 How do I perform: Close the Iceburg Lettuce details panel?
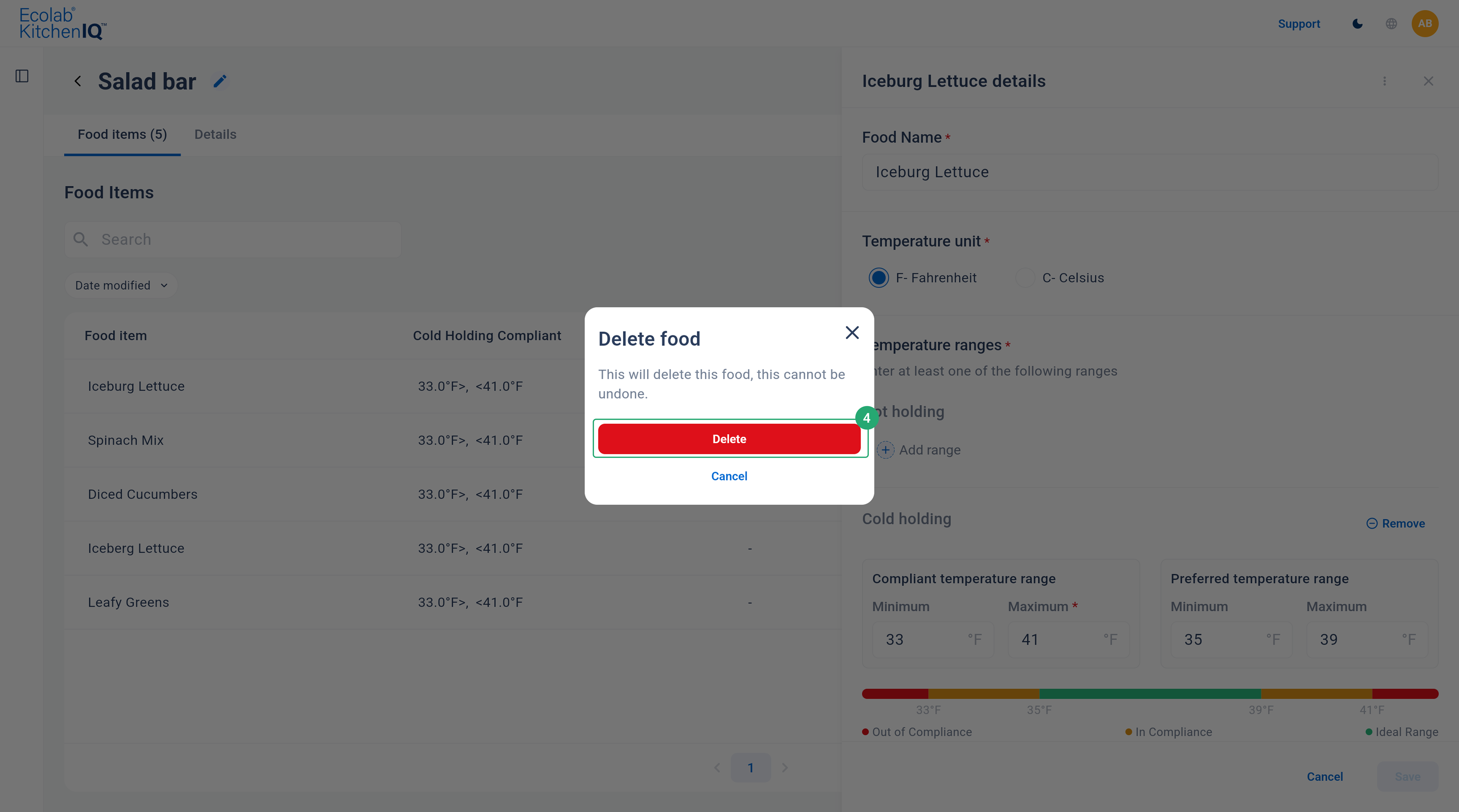1428,81
